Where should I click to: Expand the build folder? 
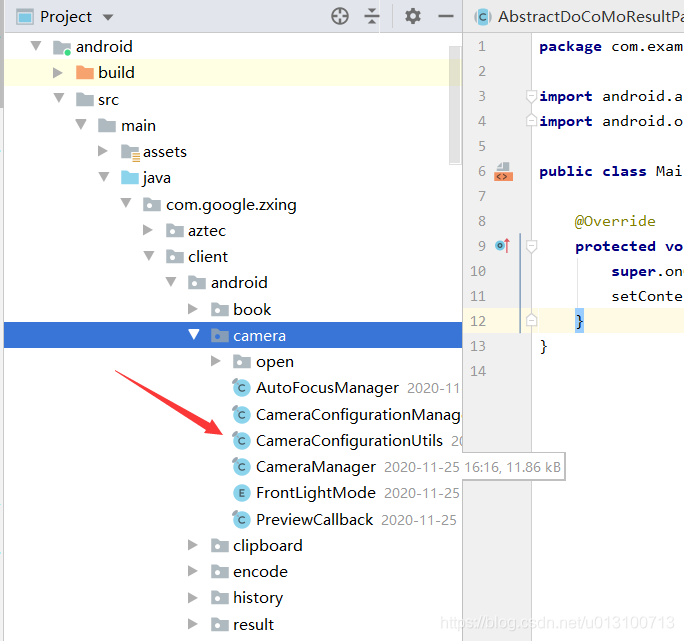tap(58, 72)
